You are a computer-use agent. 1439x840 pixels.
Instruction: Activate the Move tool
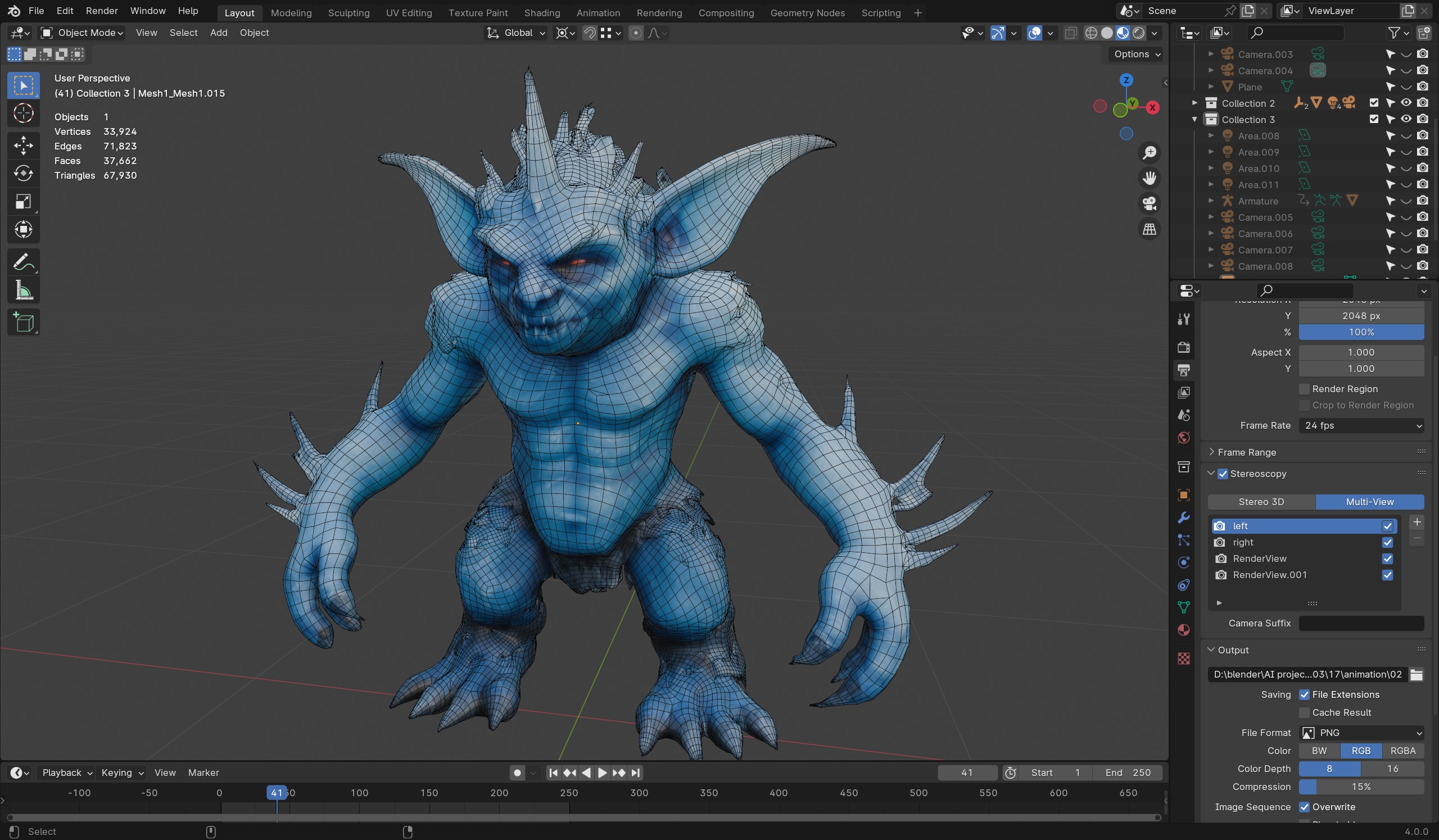pos(24,145)
